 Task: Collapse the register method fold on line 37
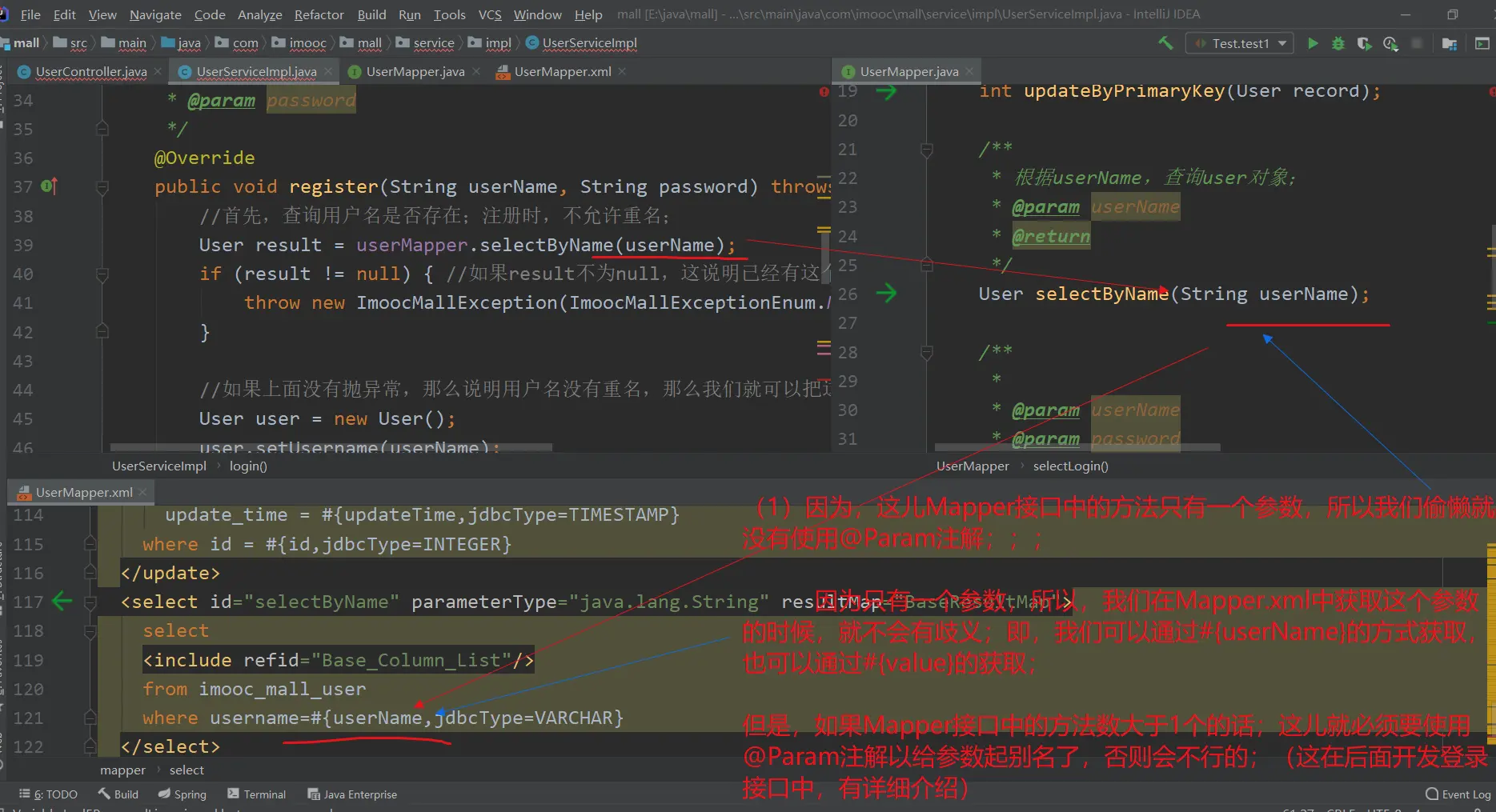coord(102,187)
